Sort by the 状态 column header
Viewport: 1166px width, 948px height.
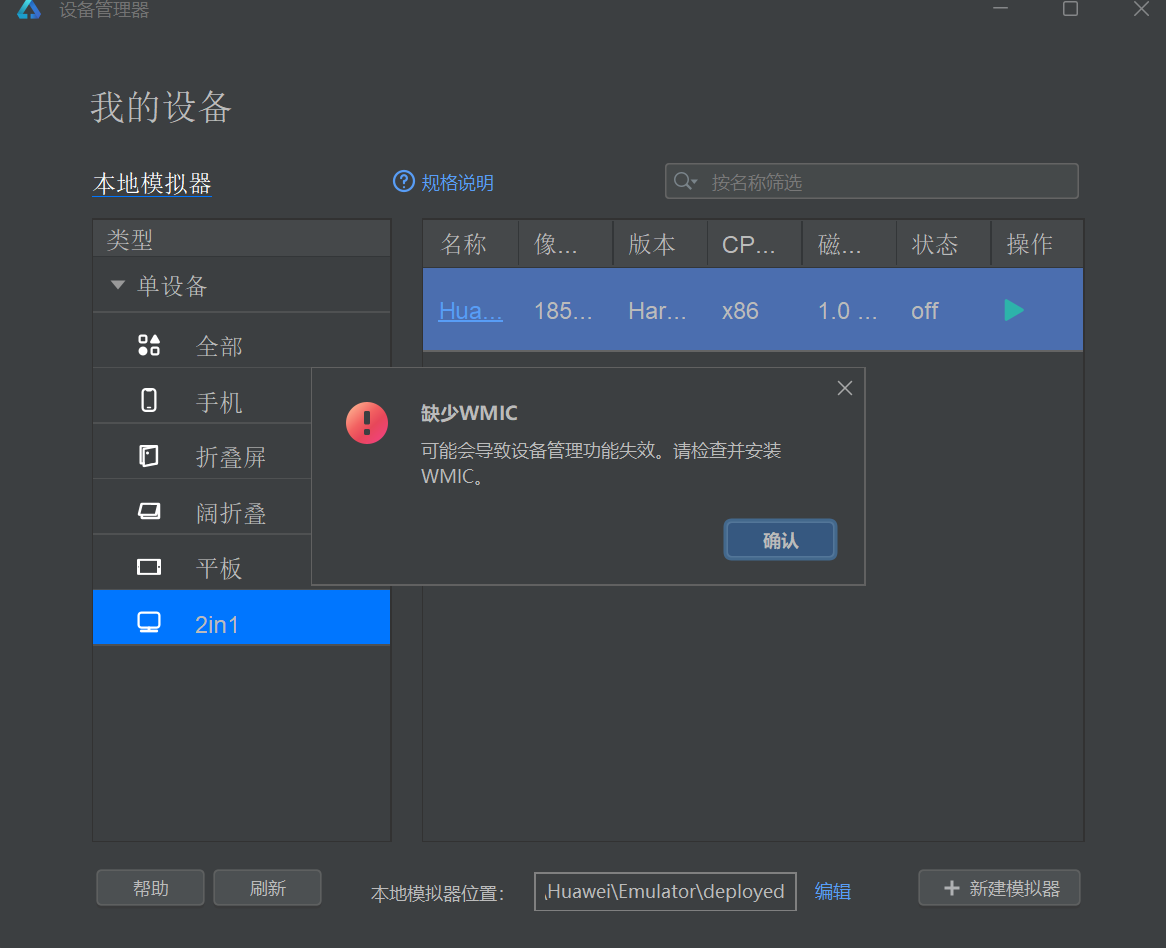pos(944,244)
